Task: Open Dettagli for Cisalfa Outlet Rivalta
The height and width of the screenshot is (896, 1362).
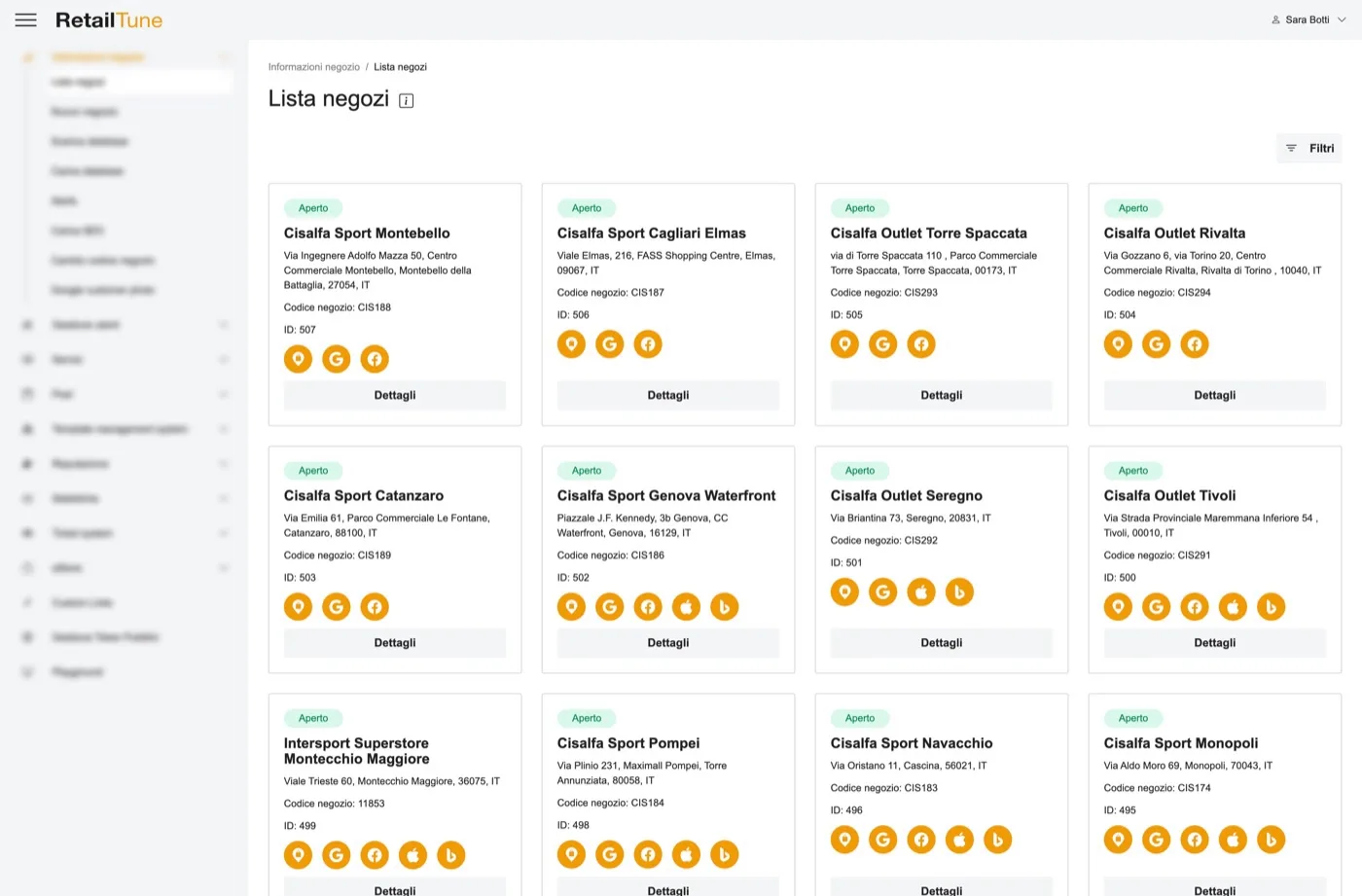Action: click(1215, 395)
